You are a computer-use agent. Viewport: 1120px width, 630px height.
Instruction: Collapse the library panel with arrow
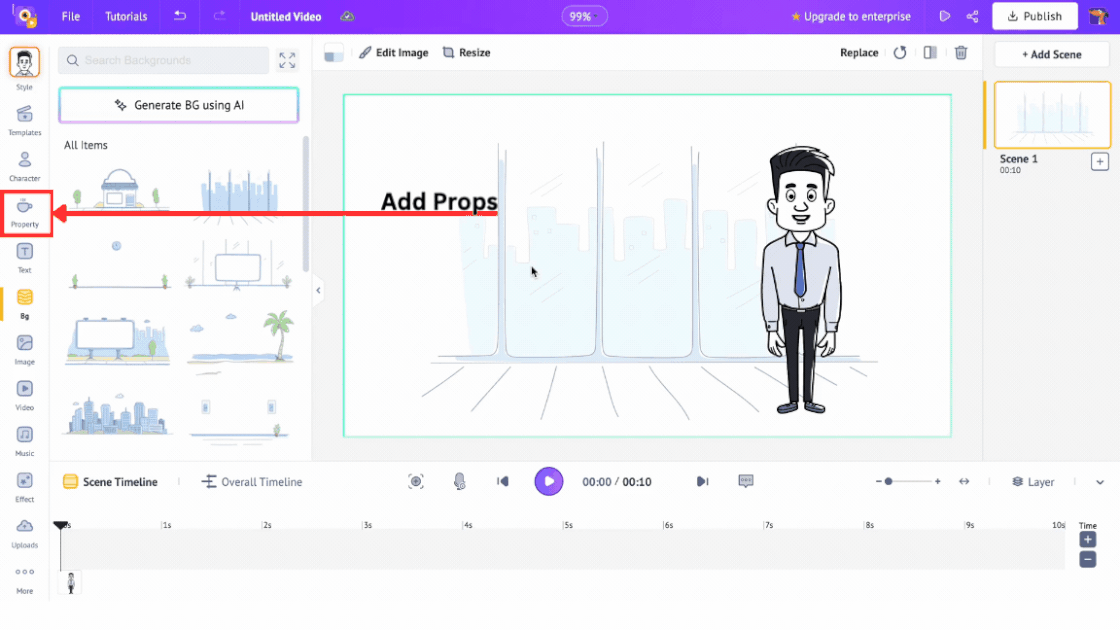pos(318,291)
